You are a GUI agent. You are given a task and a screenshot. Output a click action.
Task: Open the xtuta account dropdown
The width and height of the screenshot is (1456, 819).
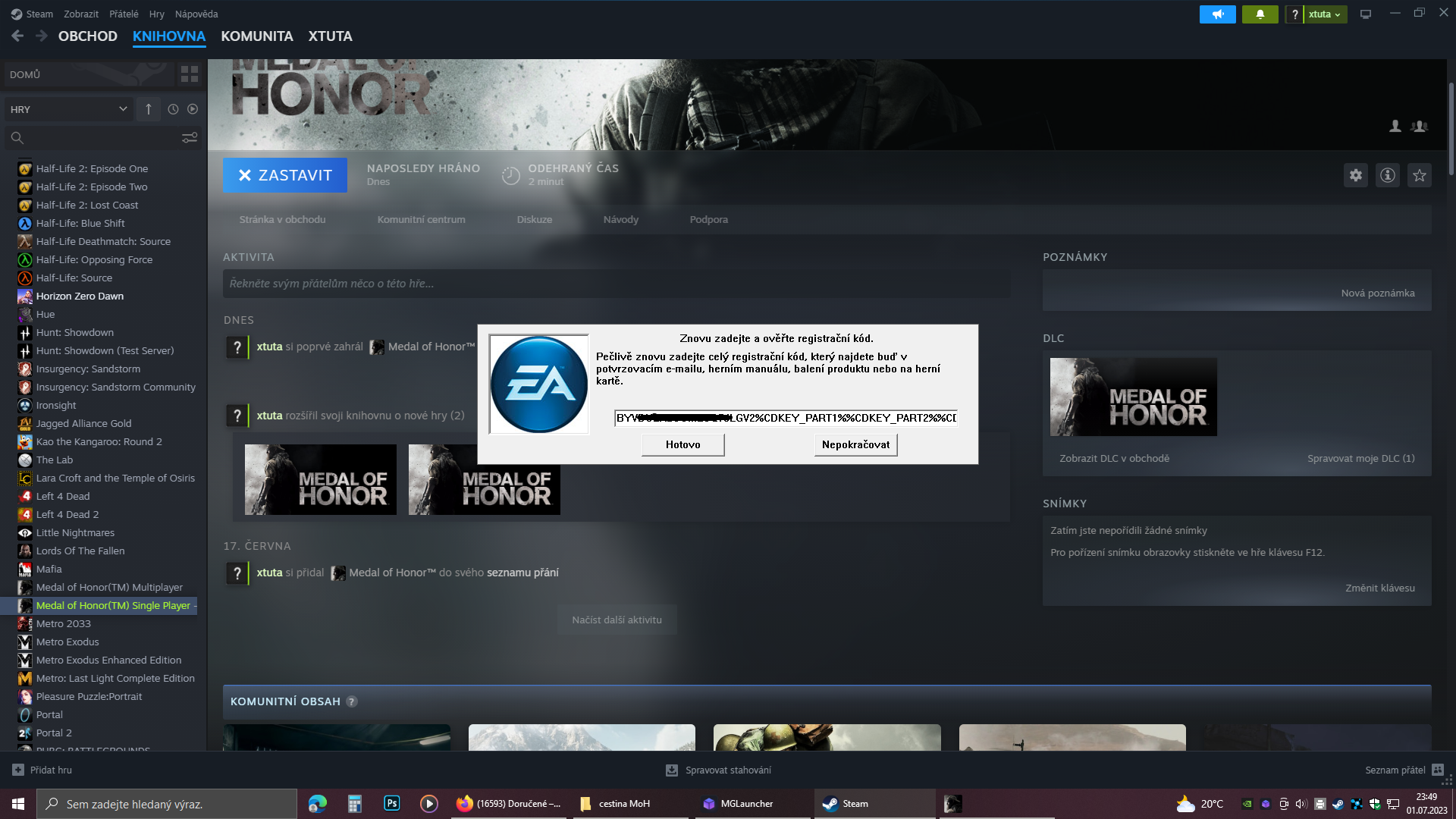tap(1325, 14)
